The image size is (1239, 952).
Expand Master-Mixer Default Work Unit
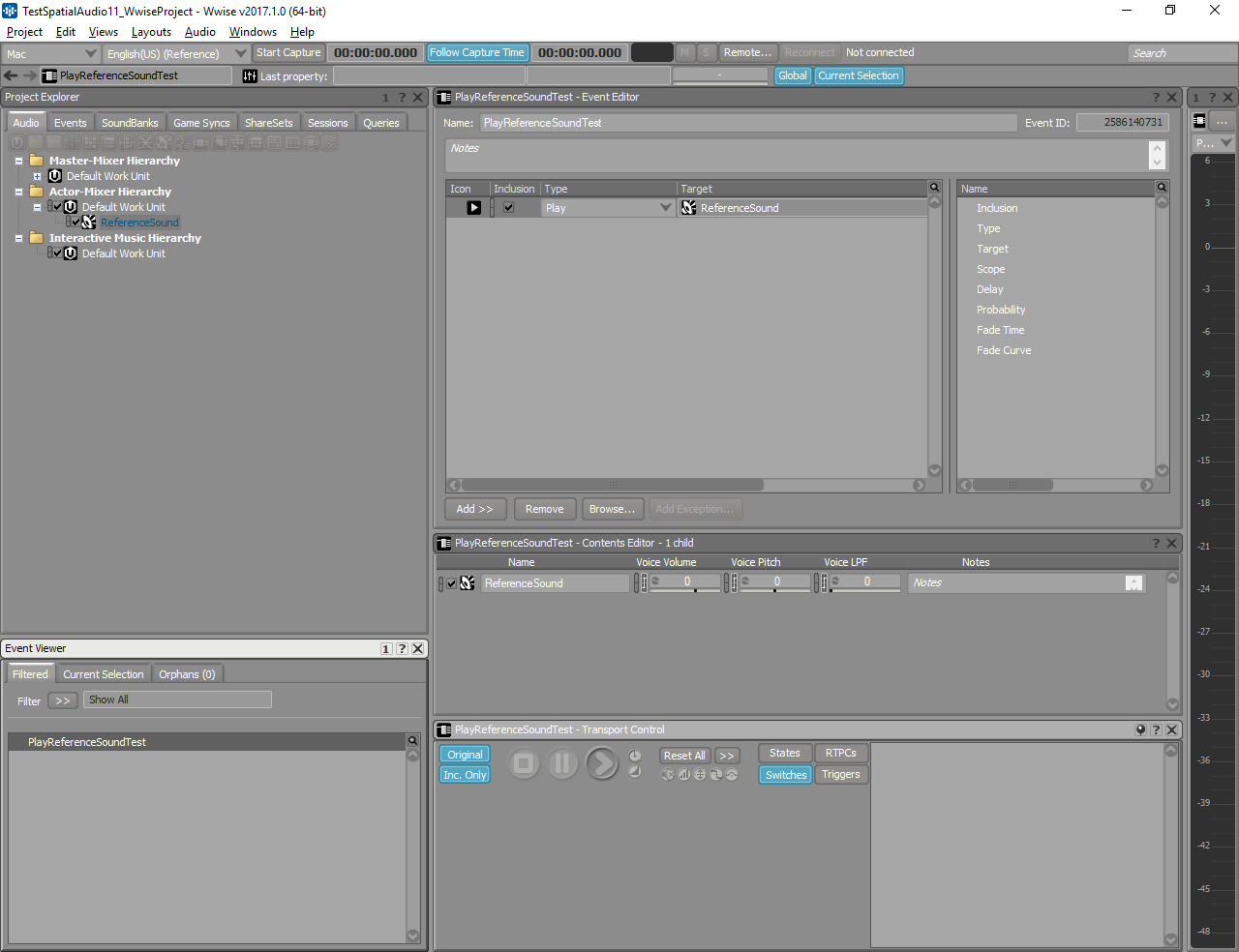coord(37,176)
